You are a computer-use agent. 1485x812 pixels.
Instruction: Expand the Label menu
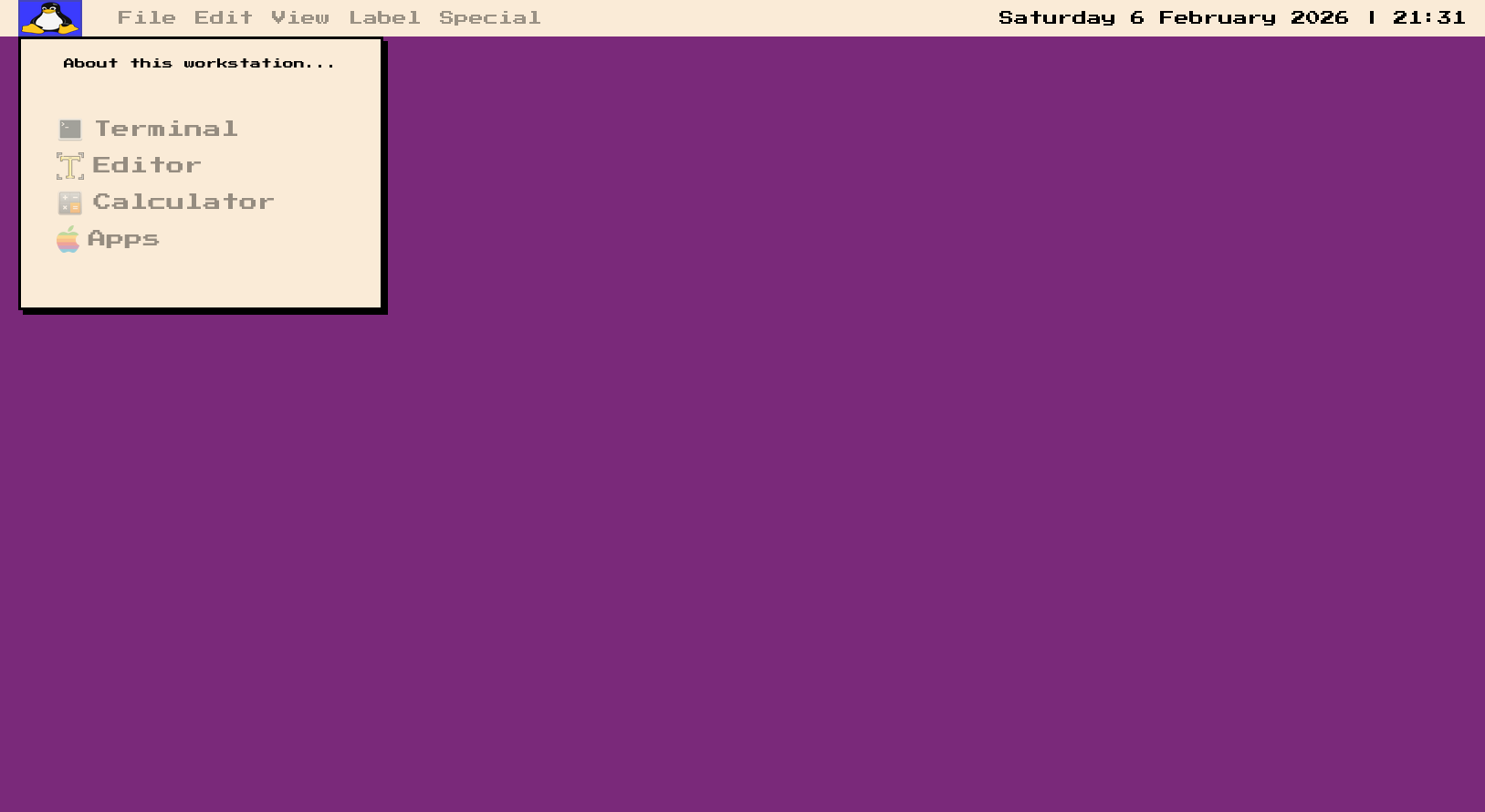coord(384,18)
